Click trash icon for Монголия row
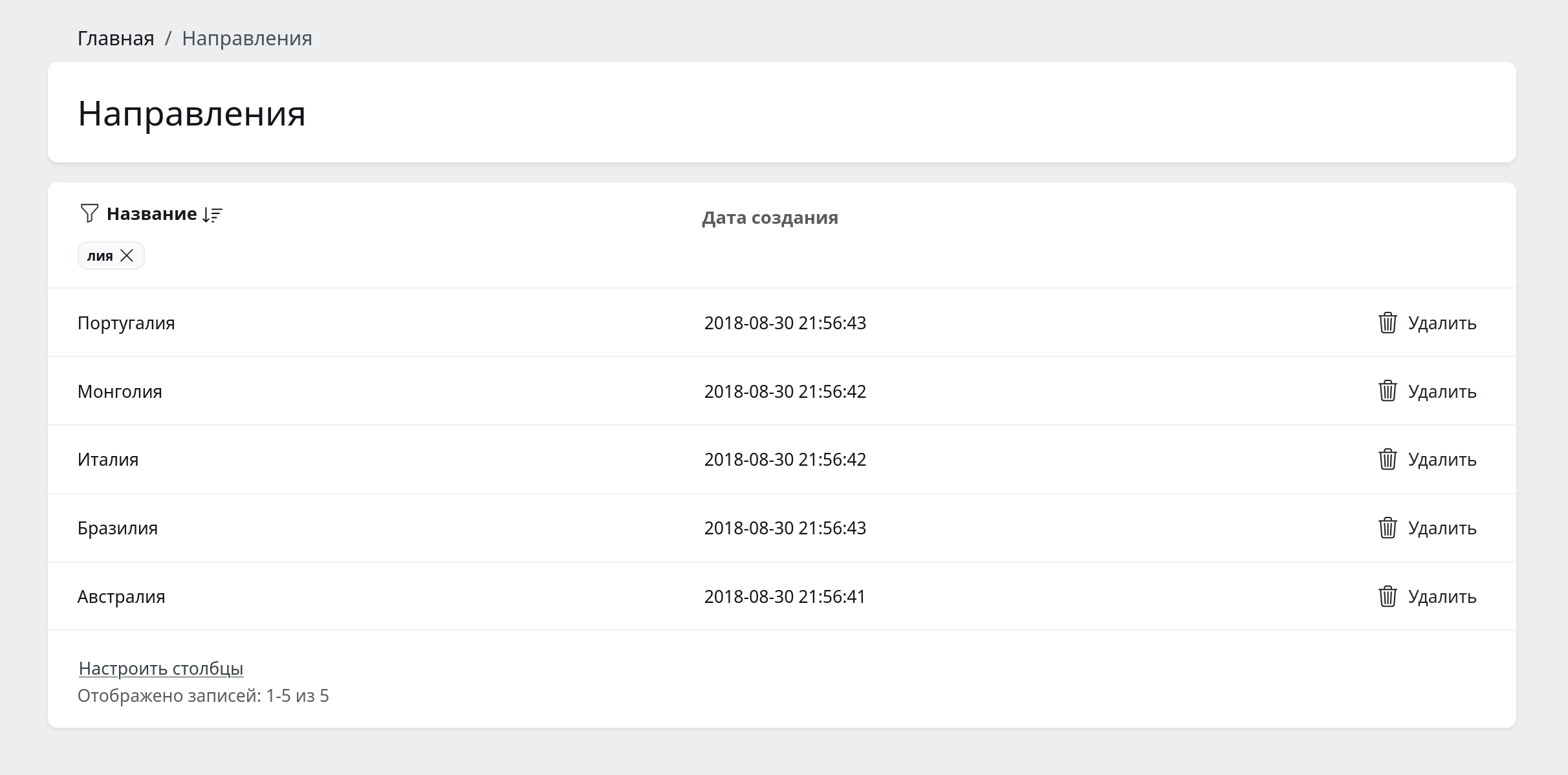The height and width of the screenshot is (775, 1568). [1387, 391]
